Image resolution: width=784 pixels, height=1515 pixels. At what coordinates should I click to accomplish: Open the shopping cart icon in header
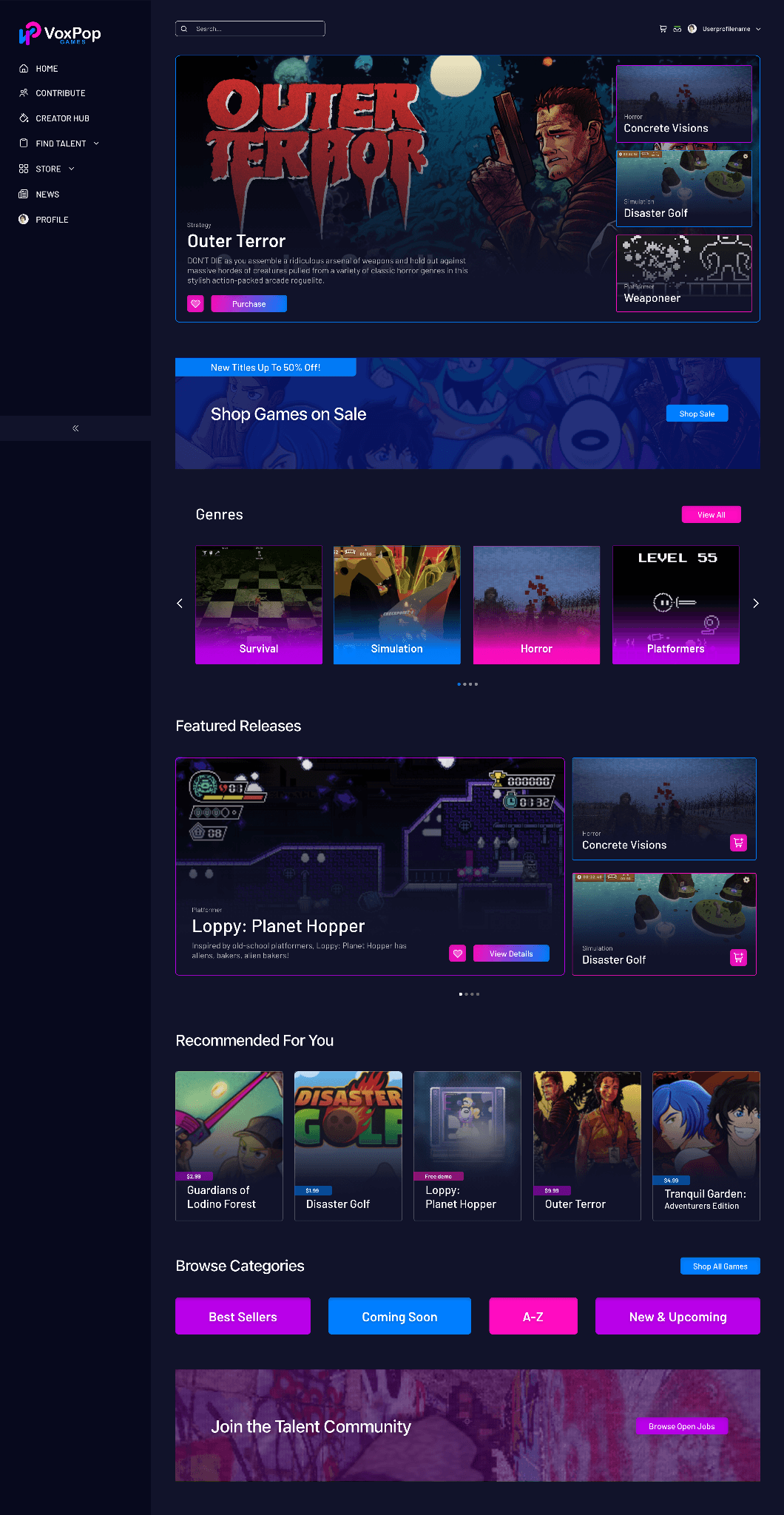pyautogui.click(x=663, y=29)
